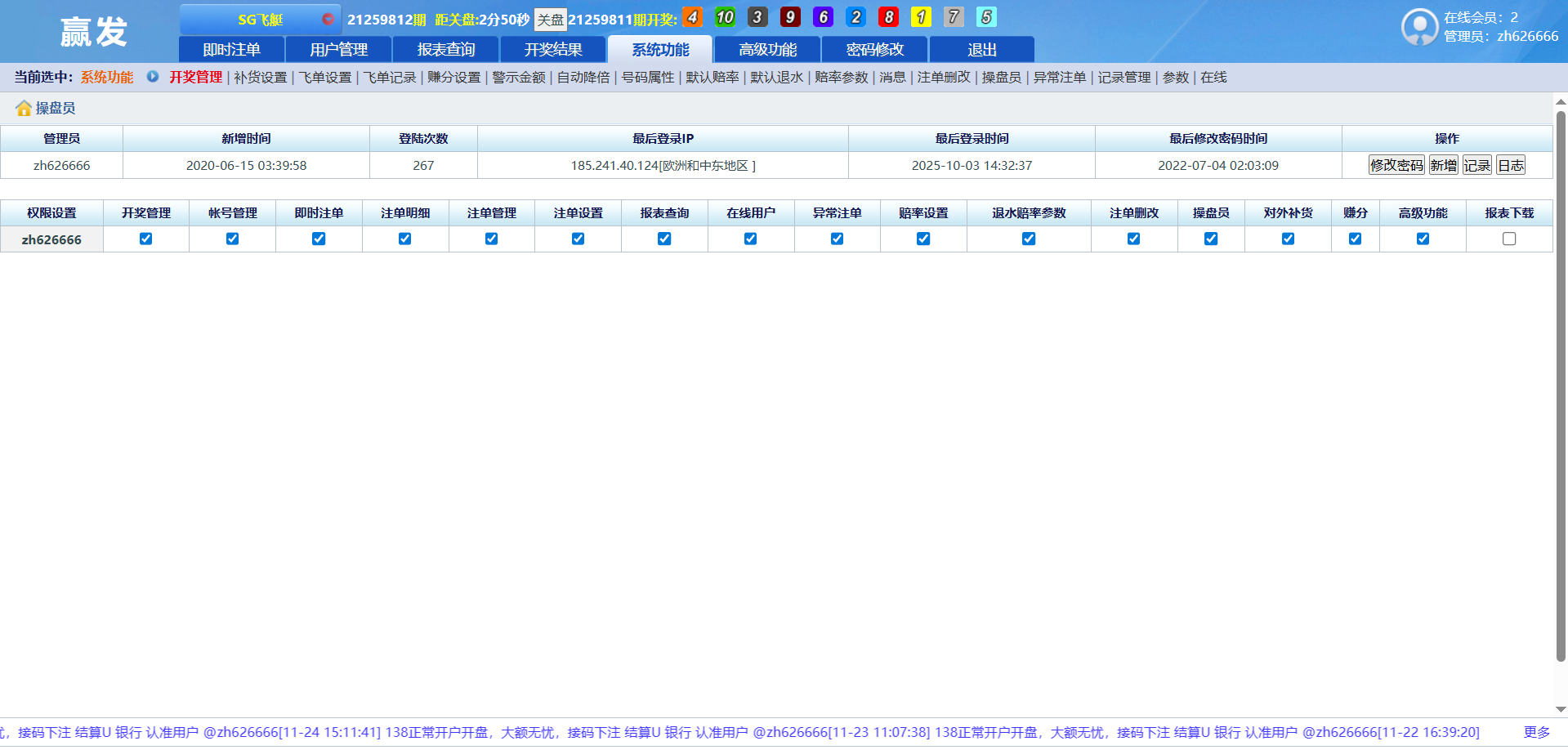Switch to the 用户管理 tab
This screenshot has height=750, width=1568.
(x=338, y=50)
